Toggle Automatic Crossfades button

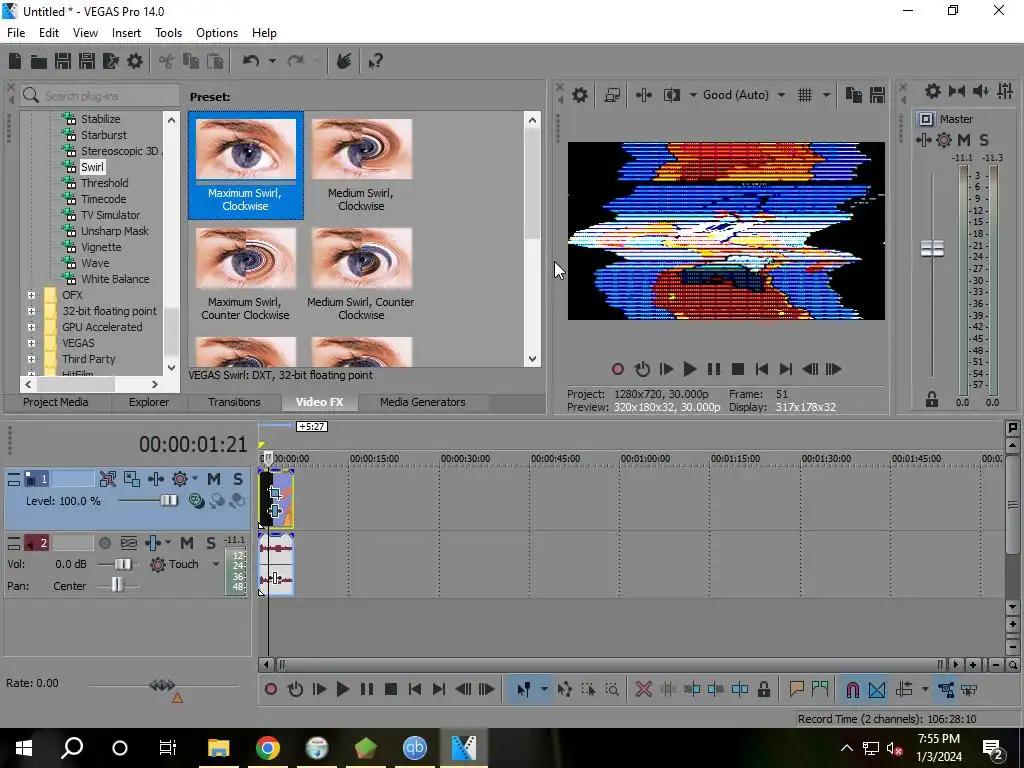point(877,690)
